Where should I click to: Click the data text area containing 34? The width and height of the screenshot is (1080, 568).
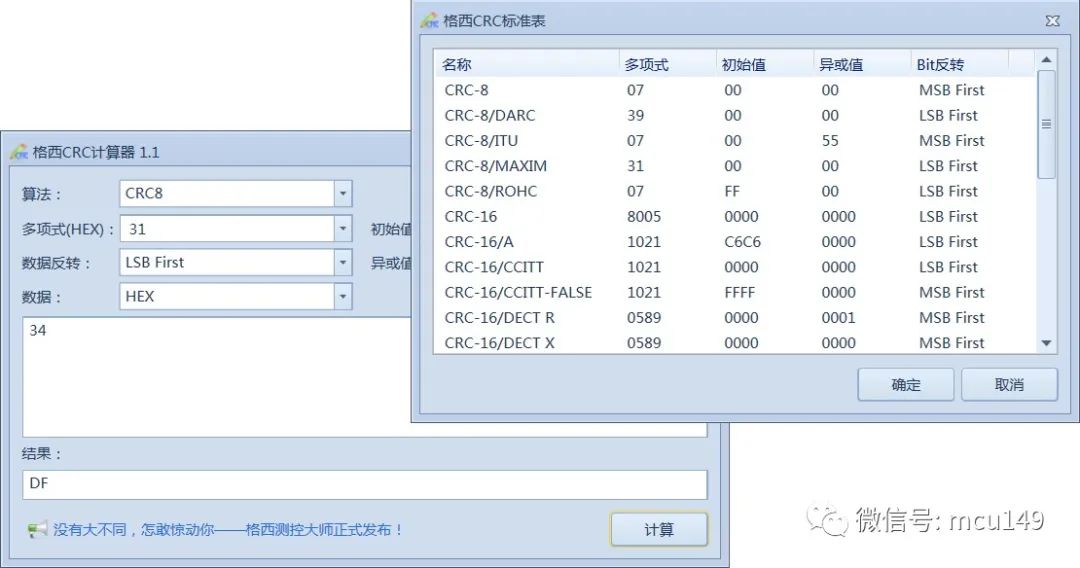pyautogui.click(x=216, y=377)
